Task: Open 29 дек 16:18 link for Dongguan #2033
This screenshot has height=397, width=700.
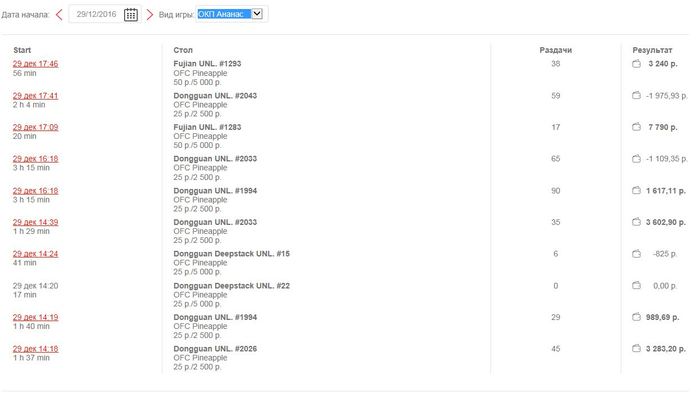Action: point(35,159)
